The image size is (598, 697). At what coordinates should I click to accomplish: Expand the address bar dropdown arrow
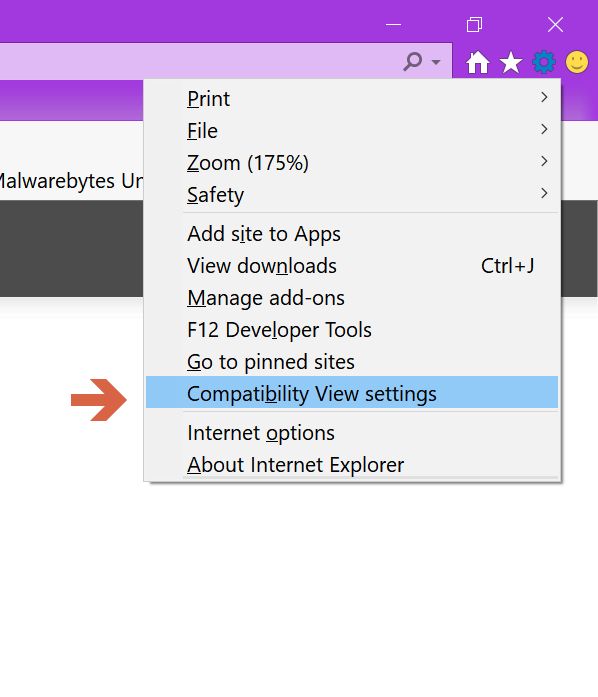click(x=436, y=62)
